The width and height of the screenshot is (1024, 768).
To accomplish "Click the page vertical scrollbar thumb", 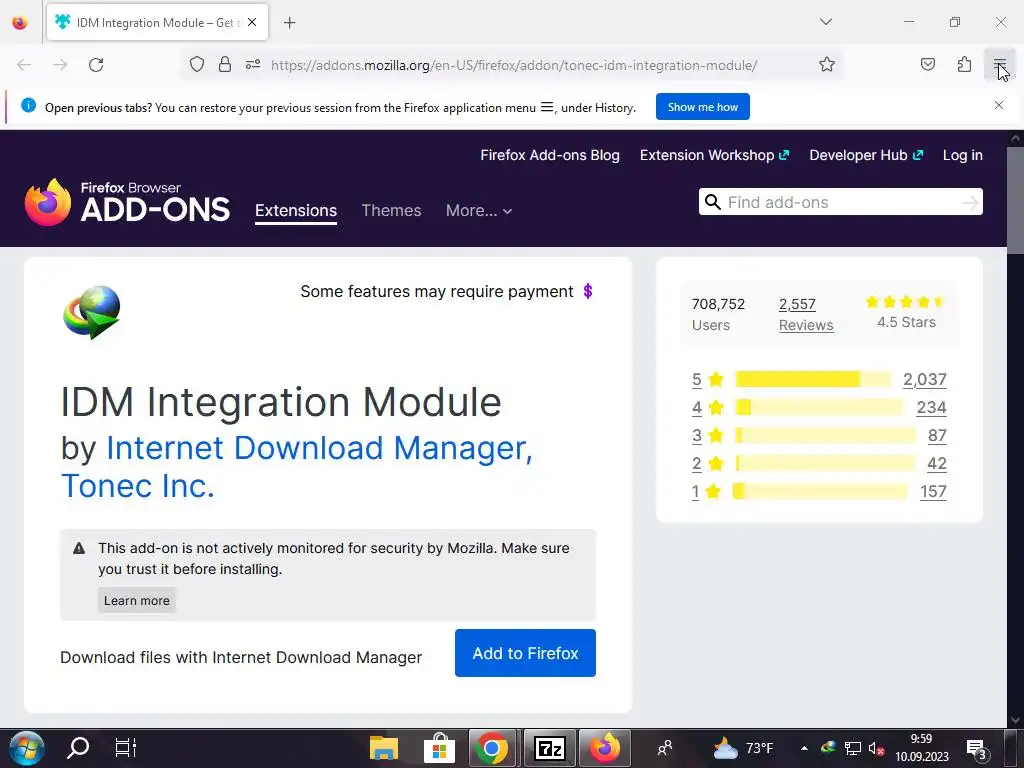I will click(1015, 200).
